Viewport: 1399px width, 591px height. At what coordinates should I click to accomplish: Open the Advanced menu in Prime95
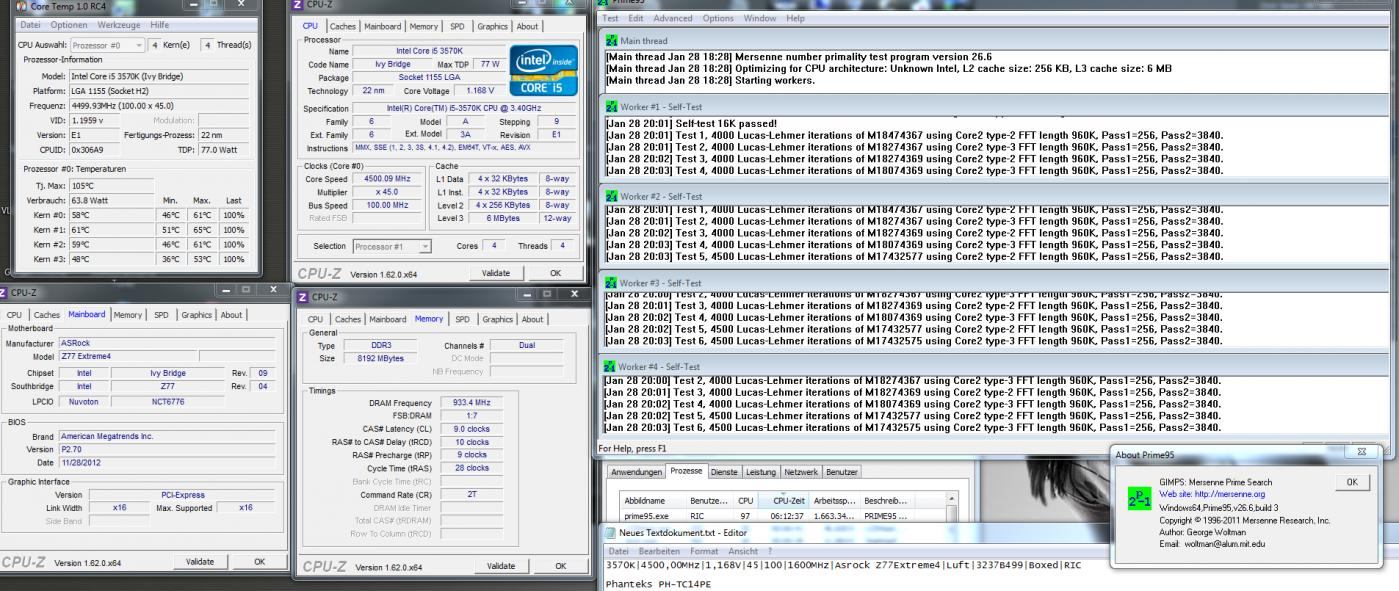pyautogui.click(x=673, y=18)
